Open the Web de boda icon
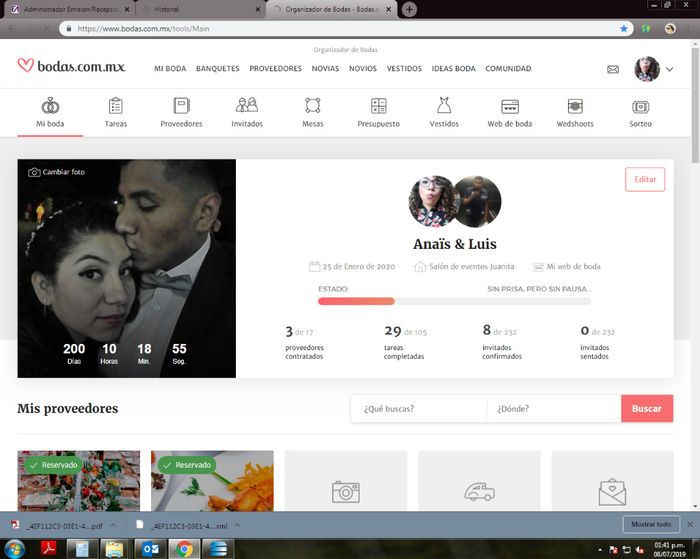Viewport: 700px width, 559px height. (509, 106)
